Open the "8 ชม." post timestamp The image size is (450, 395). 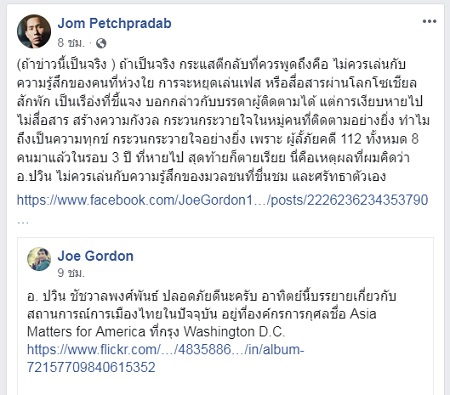[x=71, y=43]
